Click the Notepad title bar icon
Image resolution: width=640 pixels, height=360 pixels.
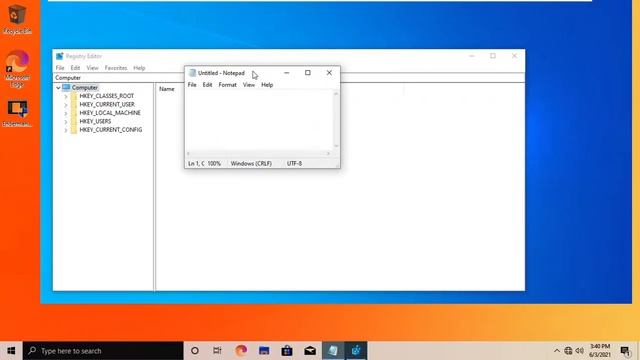pos(192,73)
